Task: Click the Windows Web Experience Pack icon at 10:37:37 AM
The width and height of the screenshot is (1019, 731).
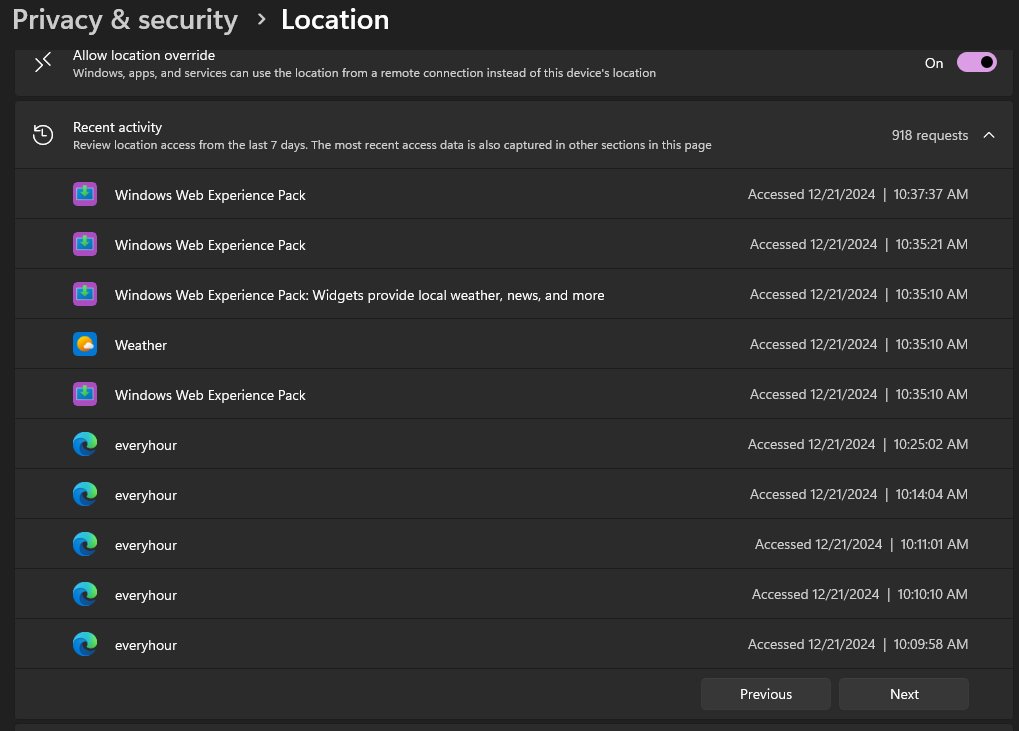Action: pos(85,194)
